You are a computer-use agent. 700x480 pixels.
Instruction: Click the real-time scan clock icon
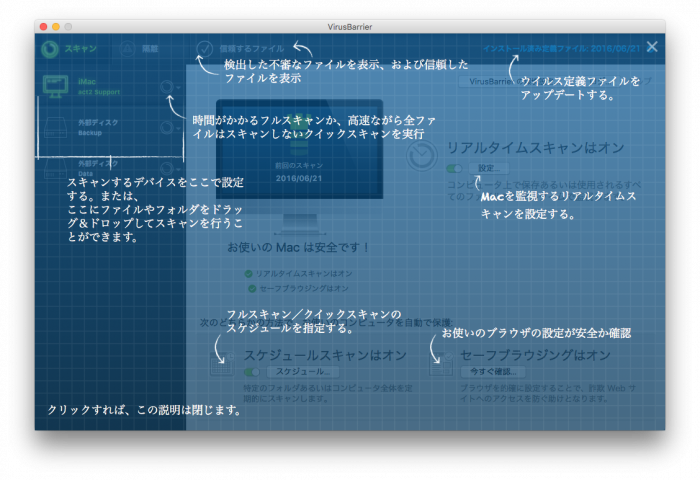[x=421, y=155]
